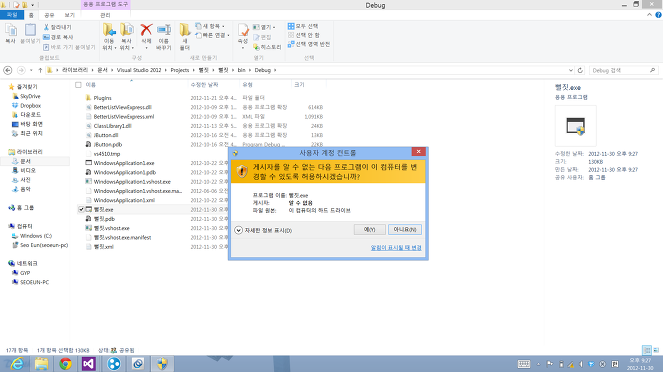Open Google Chrome in taskbar
The image size is (663, 372).
click(x=65, y=364)
